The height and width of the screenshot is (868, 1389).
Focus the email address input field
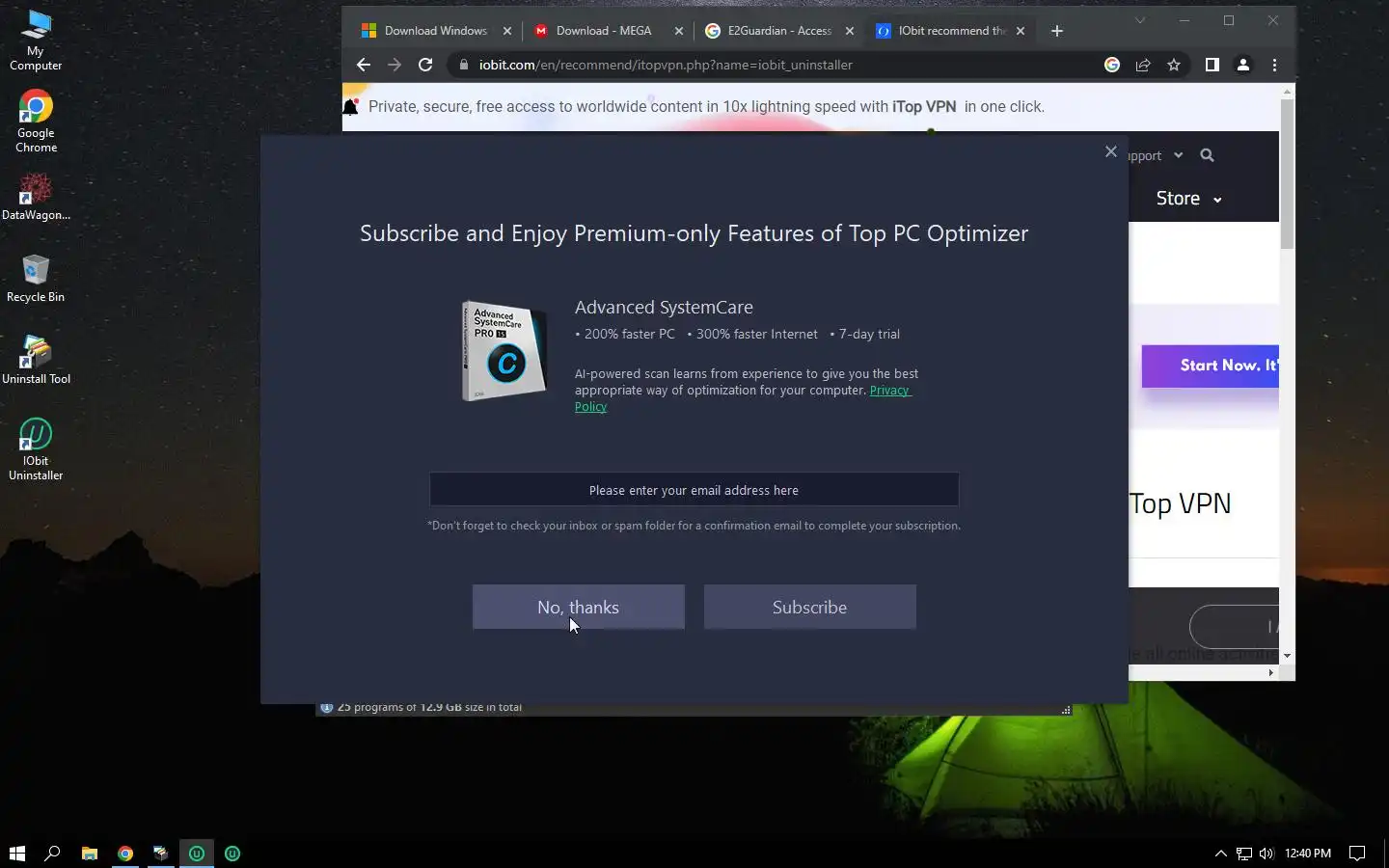tap(694, 490)
